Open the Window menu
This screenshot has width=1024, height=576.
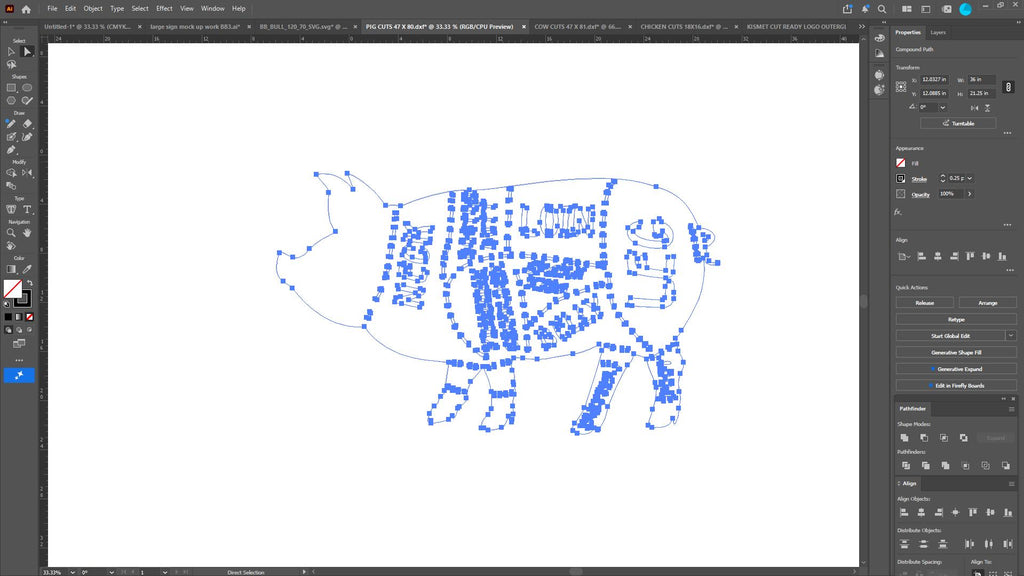[x=212, y=8]
